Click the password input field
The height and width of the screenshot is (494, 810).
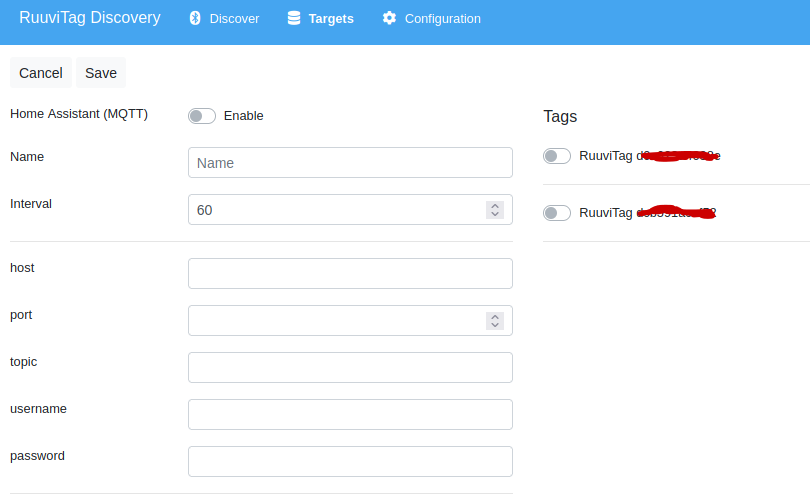[350, 461]
